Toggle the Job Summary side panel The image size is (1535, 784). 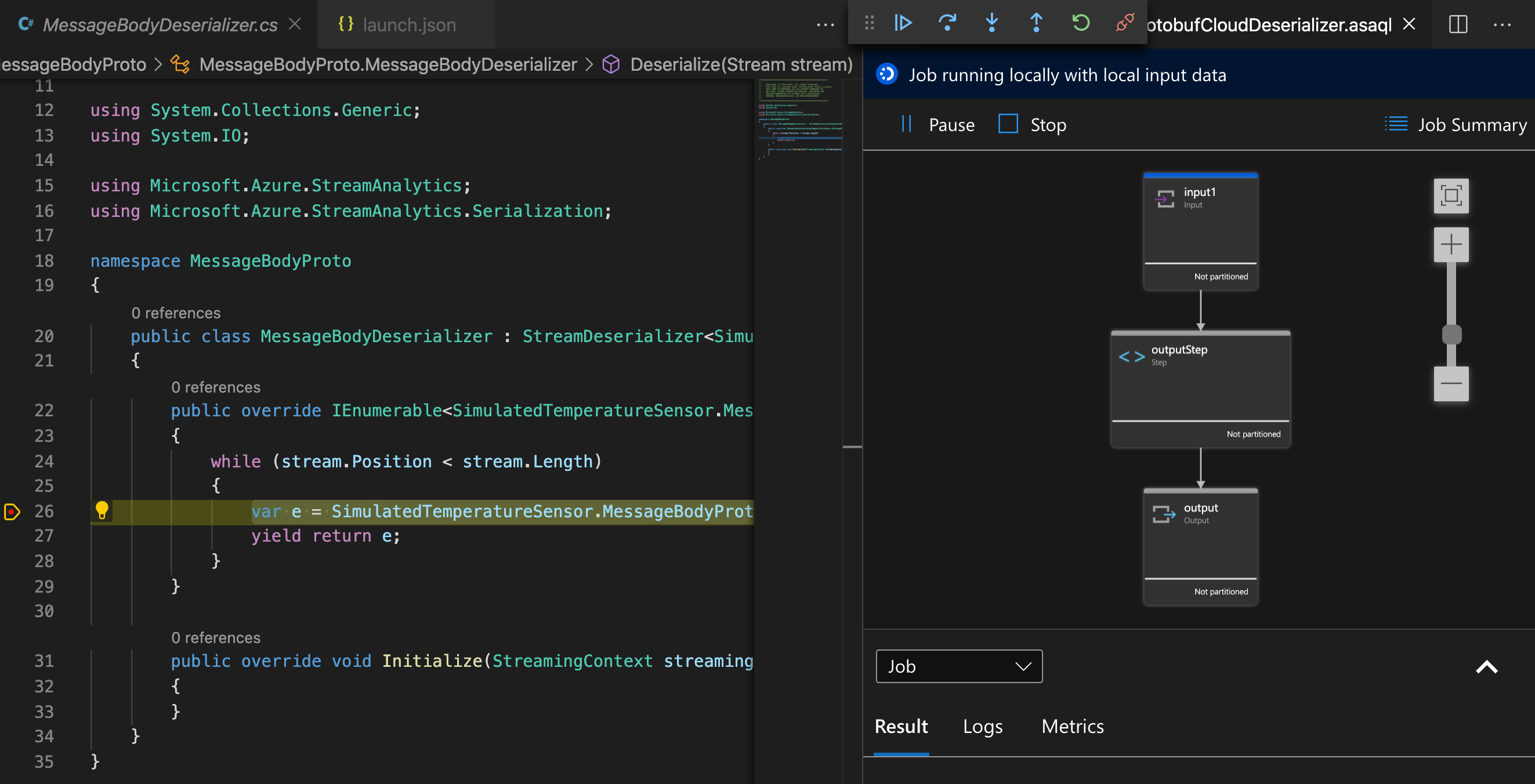(1456, 123)
